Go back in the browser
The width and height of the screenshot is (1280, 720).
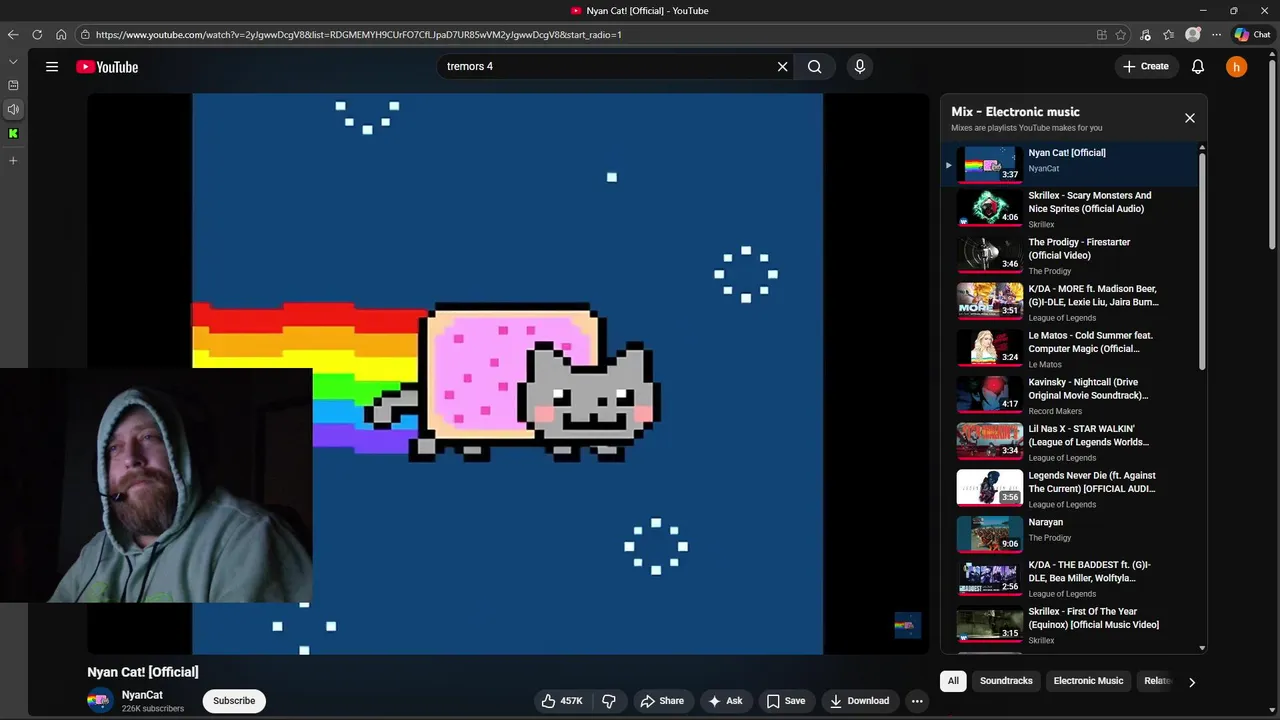click(x=13, y=34)
